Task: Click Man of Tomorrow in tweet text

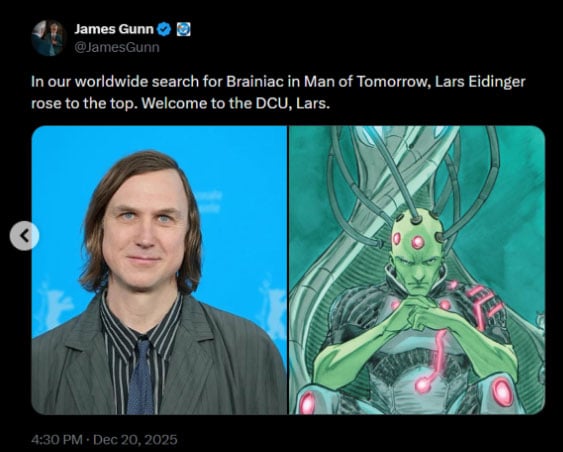Action: pyautogui.click(x=367, y=82)
